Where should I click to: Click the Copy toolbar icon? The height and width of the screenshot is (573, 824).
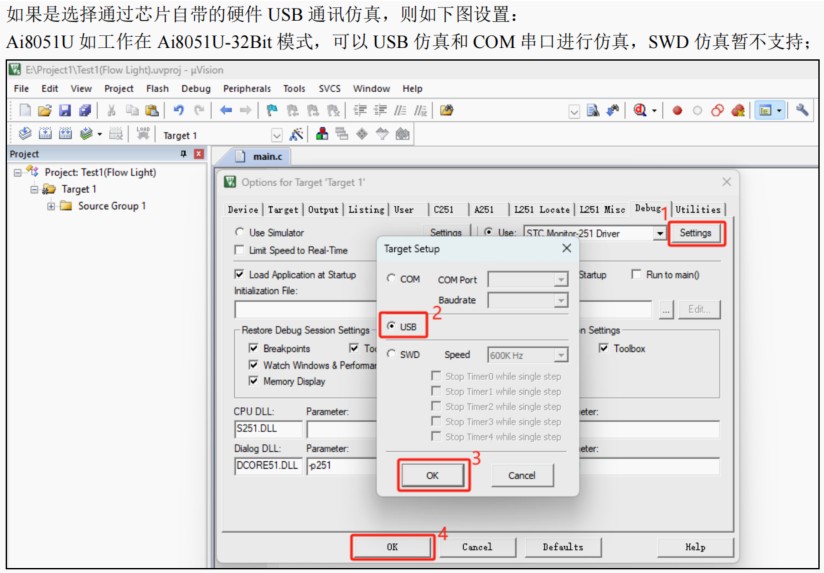pos(132,110)
